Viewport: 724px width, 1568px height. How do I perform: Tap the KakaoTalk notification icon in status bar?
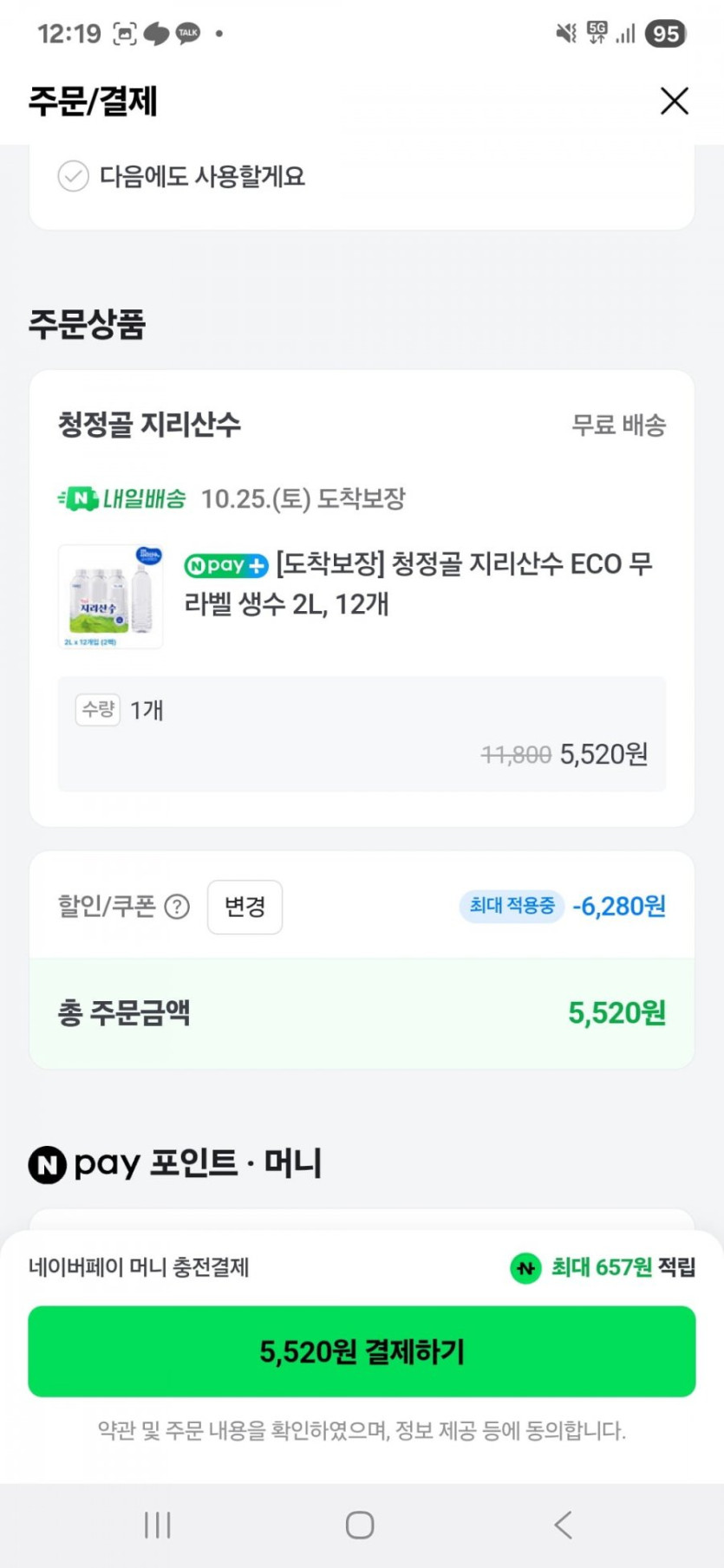(188, 34)
